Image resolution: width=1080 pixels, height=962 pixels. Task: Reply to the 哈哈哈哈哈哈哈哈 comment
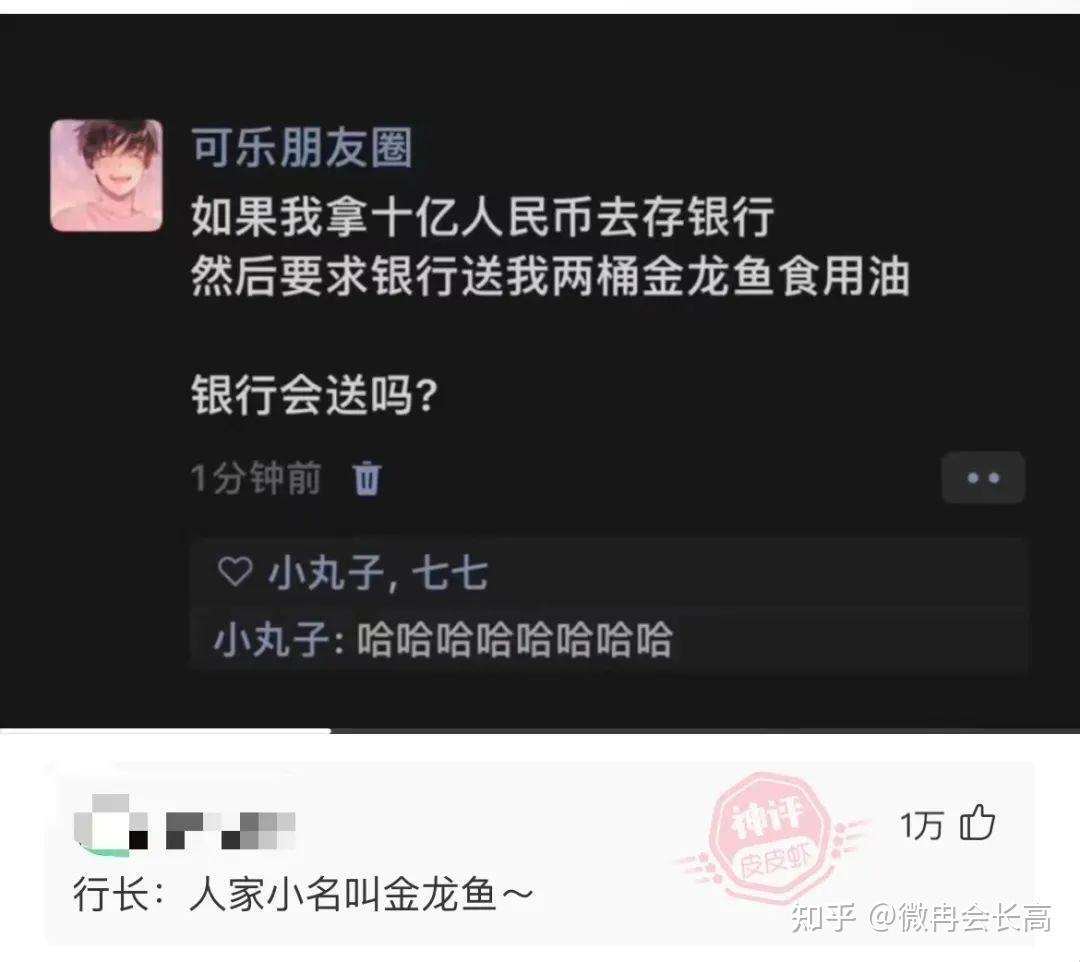515,639
